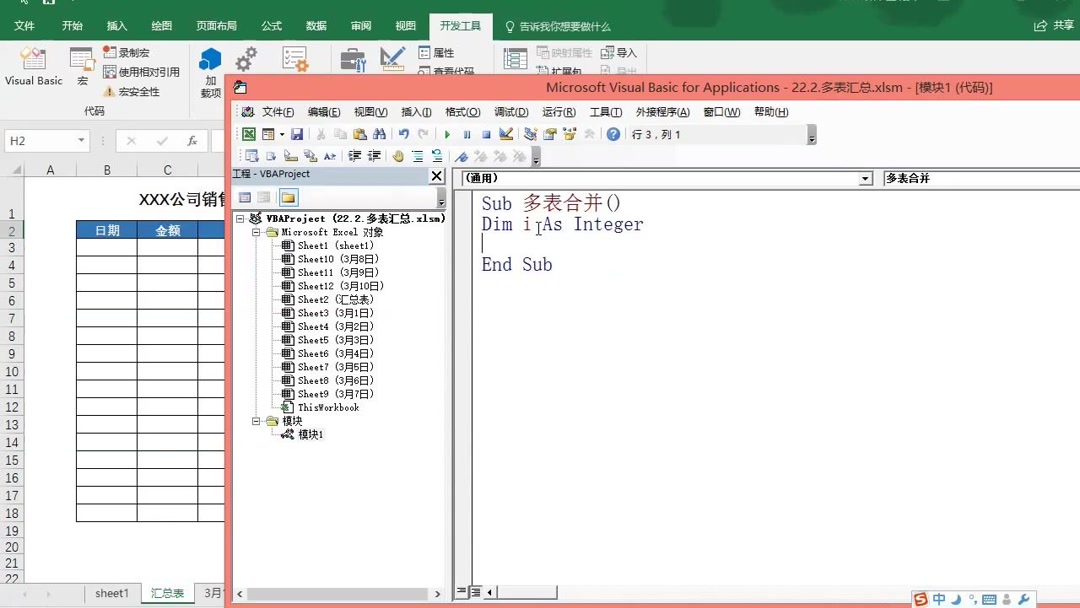
Task: Collapse the 模块 folder in Project Explorer
Action: (258, 420)
